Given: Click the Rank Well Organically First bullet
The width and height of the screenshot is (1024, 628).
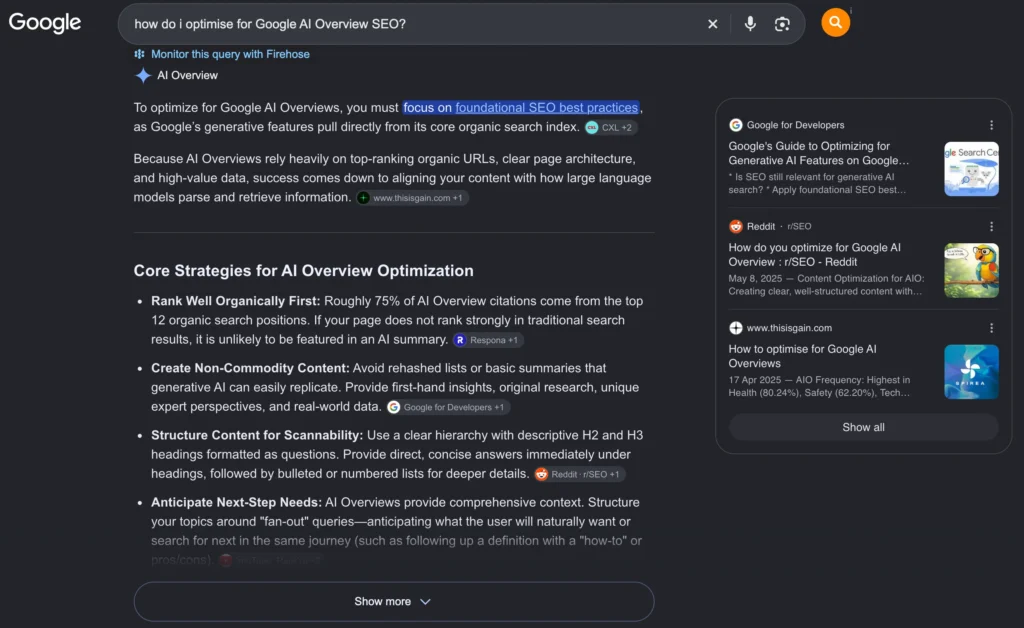Looking at the screenshot, I should [397, 321].
